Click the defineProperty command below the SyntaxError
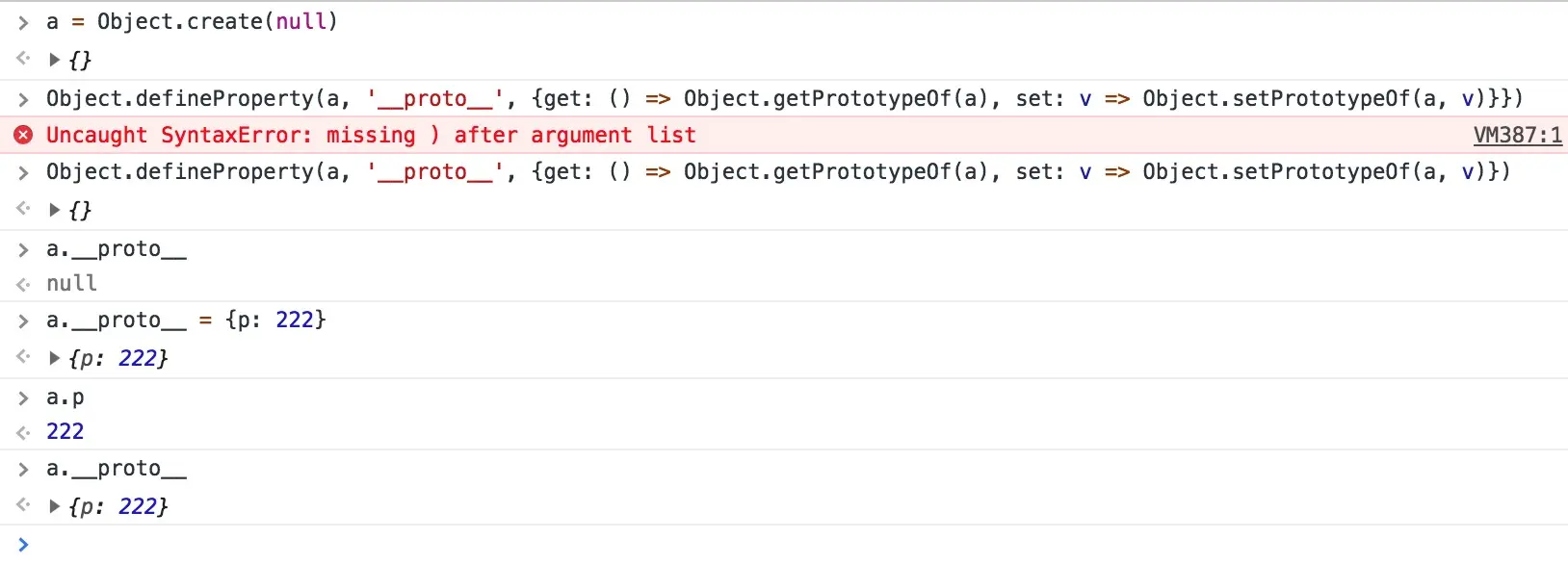The width and height of the screenshot is (1568, 564). (777, 172)
